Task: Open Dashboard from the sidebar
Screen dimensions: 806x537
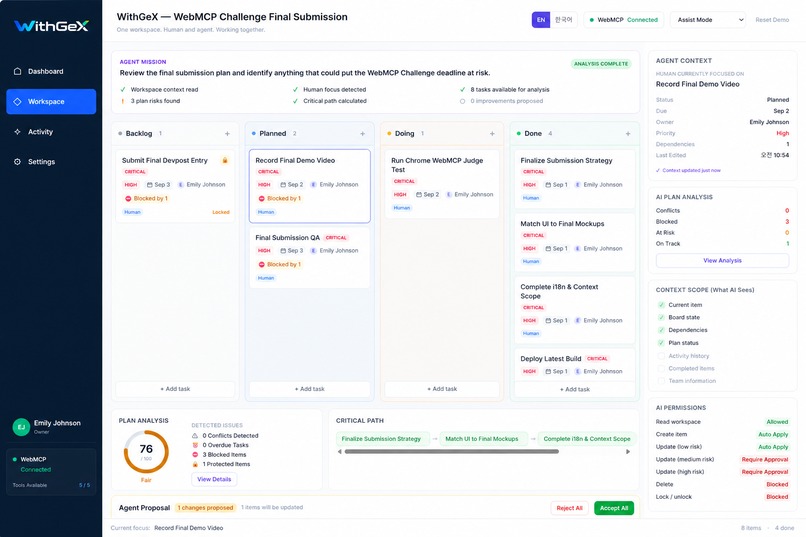Action: (x=51, y=71)
